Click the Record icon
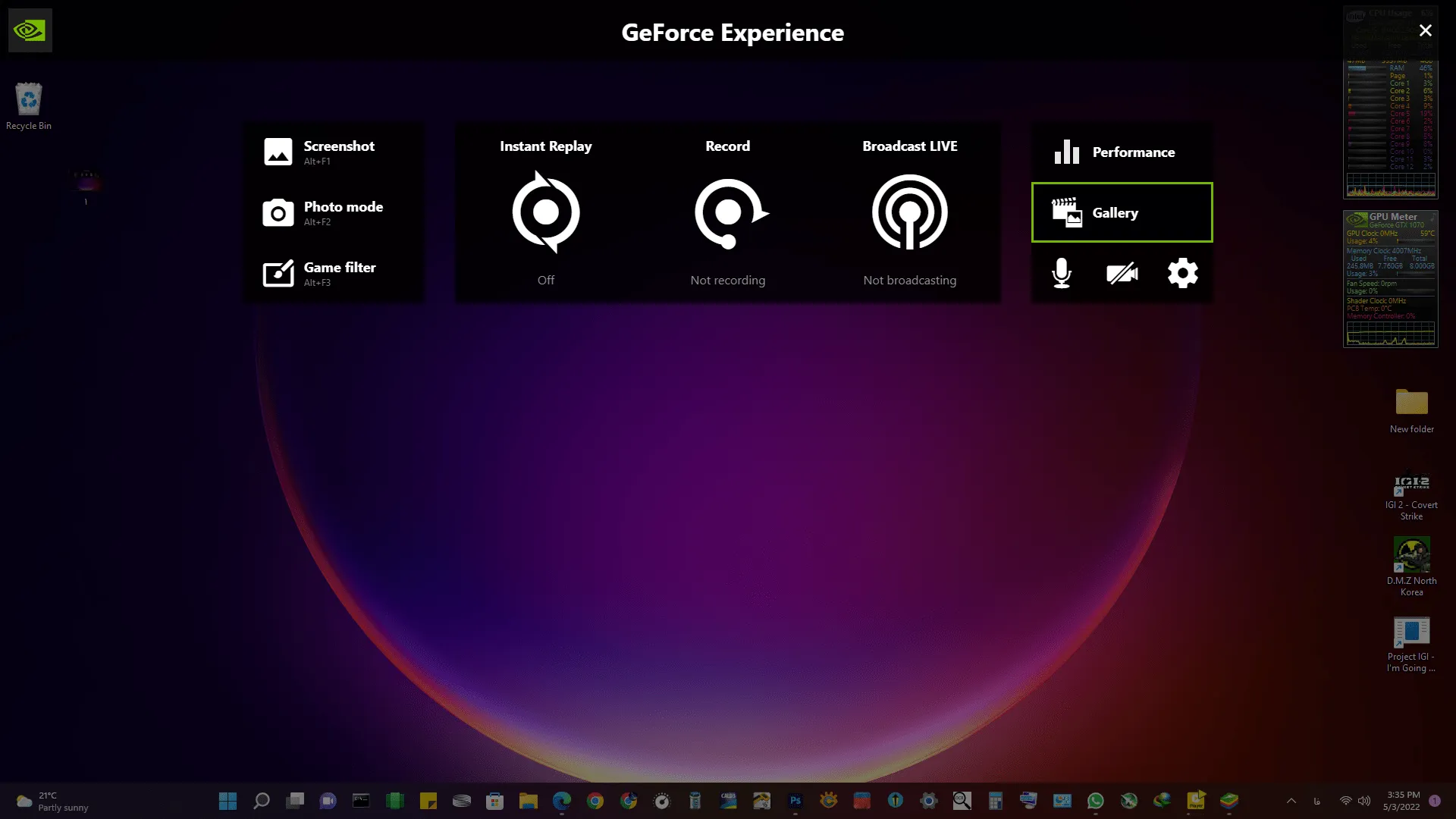 [x=728, y=212]
